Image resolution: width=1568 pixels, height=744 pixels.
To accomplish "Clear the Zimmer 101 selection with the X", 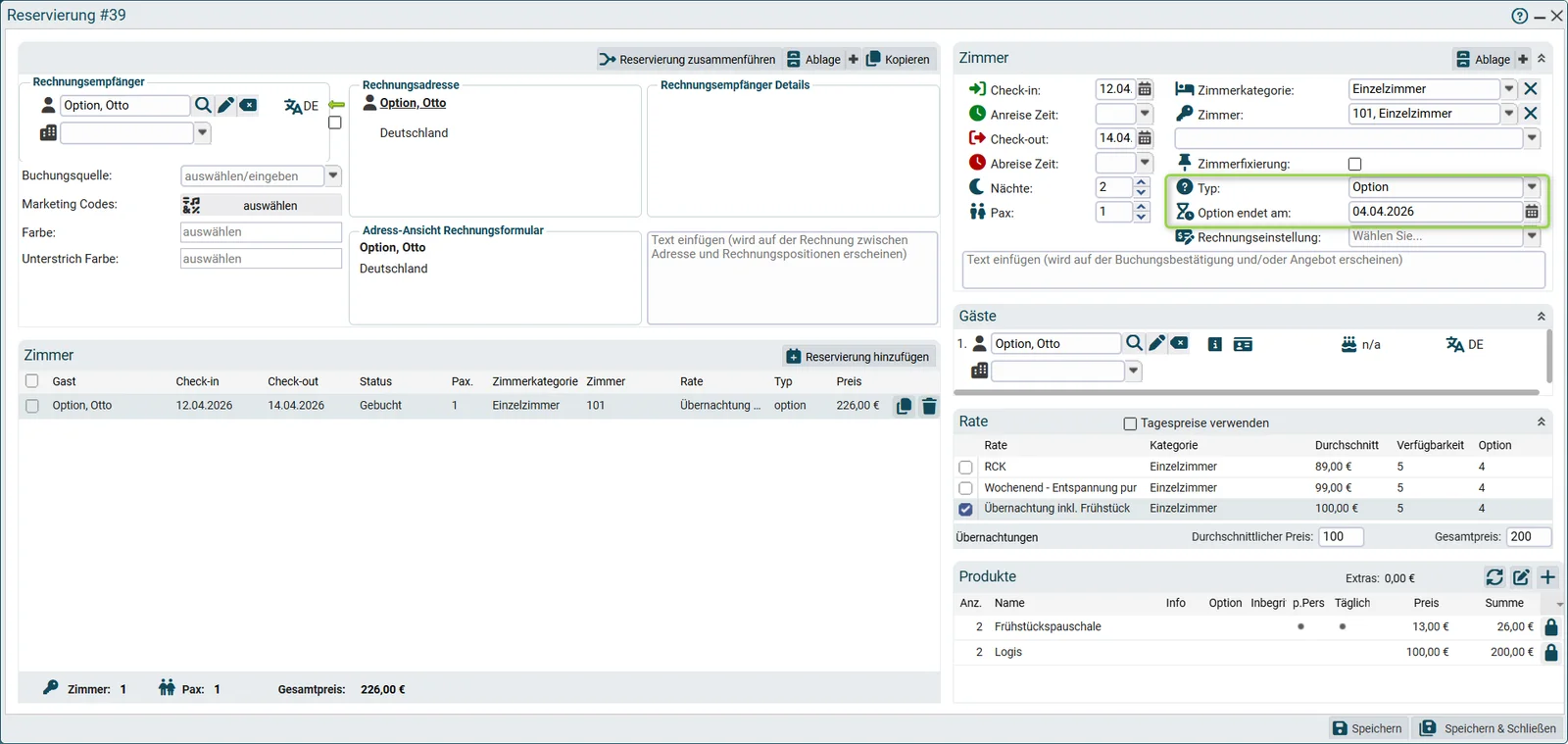I will [1531, 114].
